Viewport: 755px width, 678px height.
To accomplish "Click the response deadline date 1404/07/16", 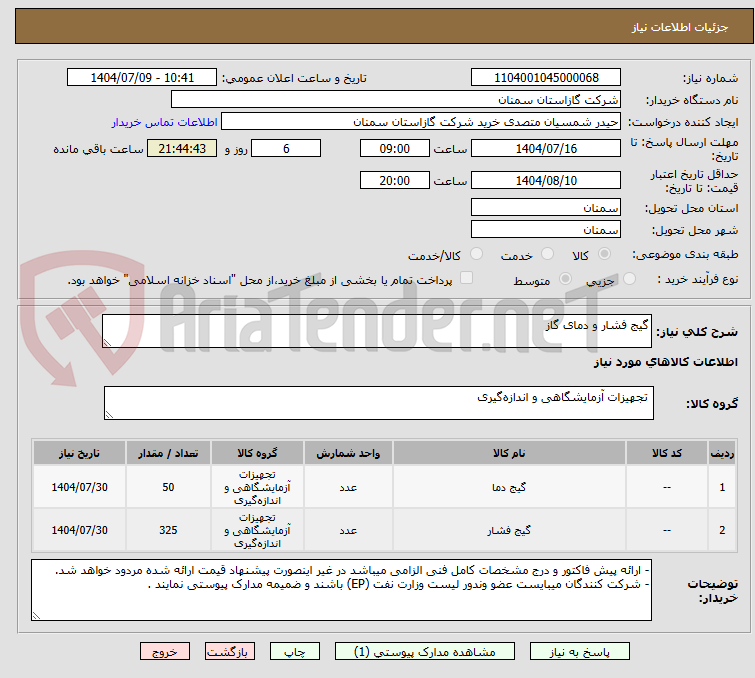I will click(546, 148).
